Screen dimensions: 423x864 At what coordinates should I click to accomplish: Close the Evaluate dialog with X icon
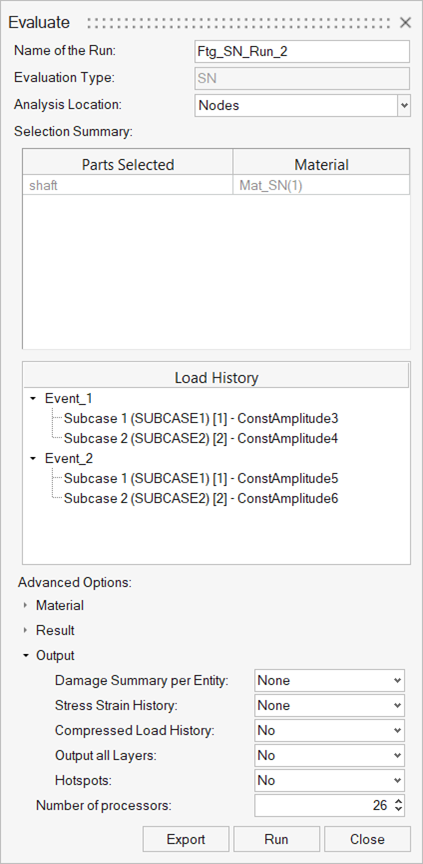tap(405, 23)
